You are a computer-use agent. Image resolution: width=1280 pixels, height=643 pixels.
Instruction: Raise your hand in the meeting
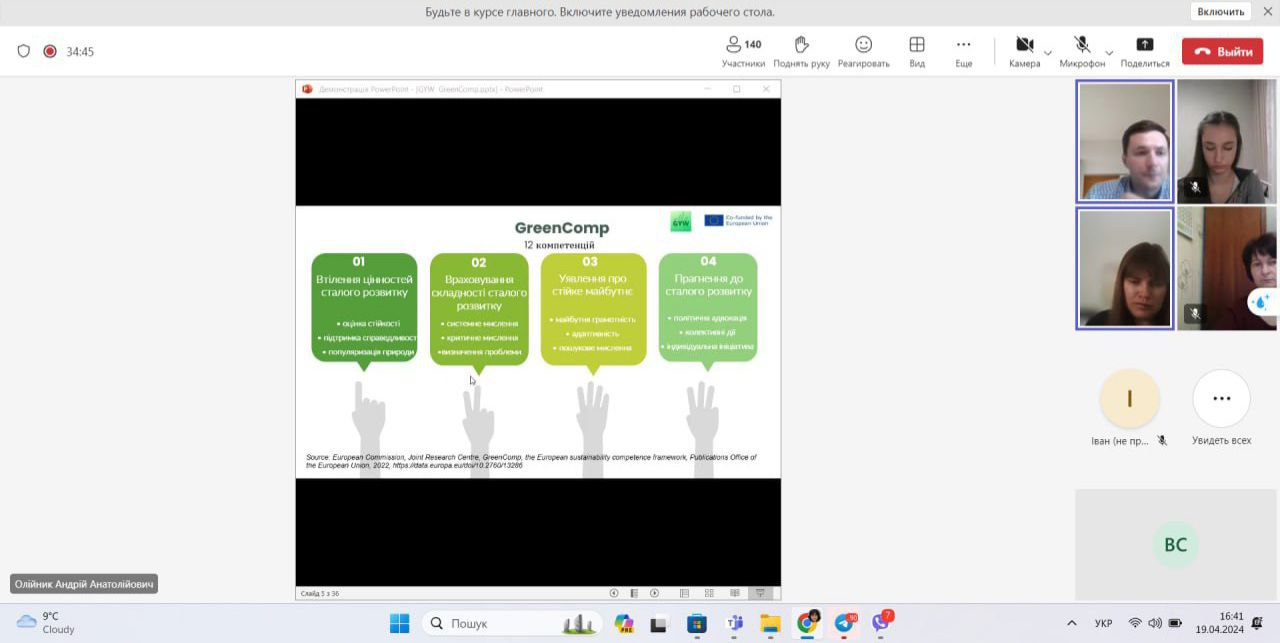[801, 52]
